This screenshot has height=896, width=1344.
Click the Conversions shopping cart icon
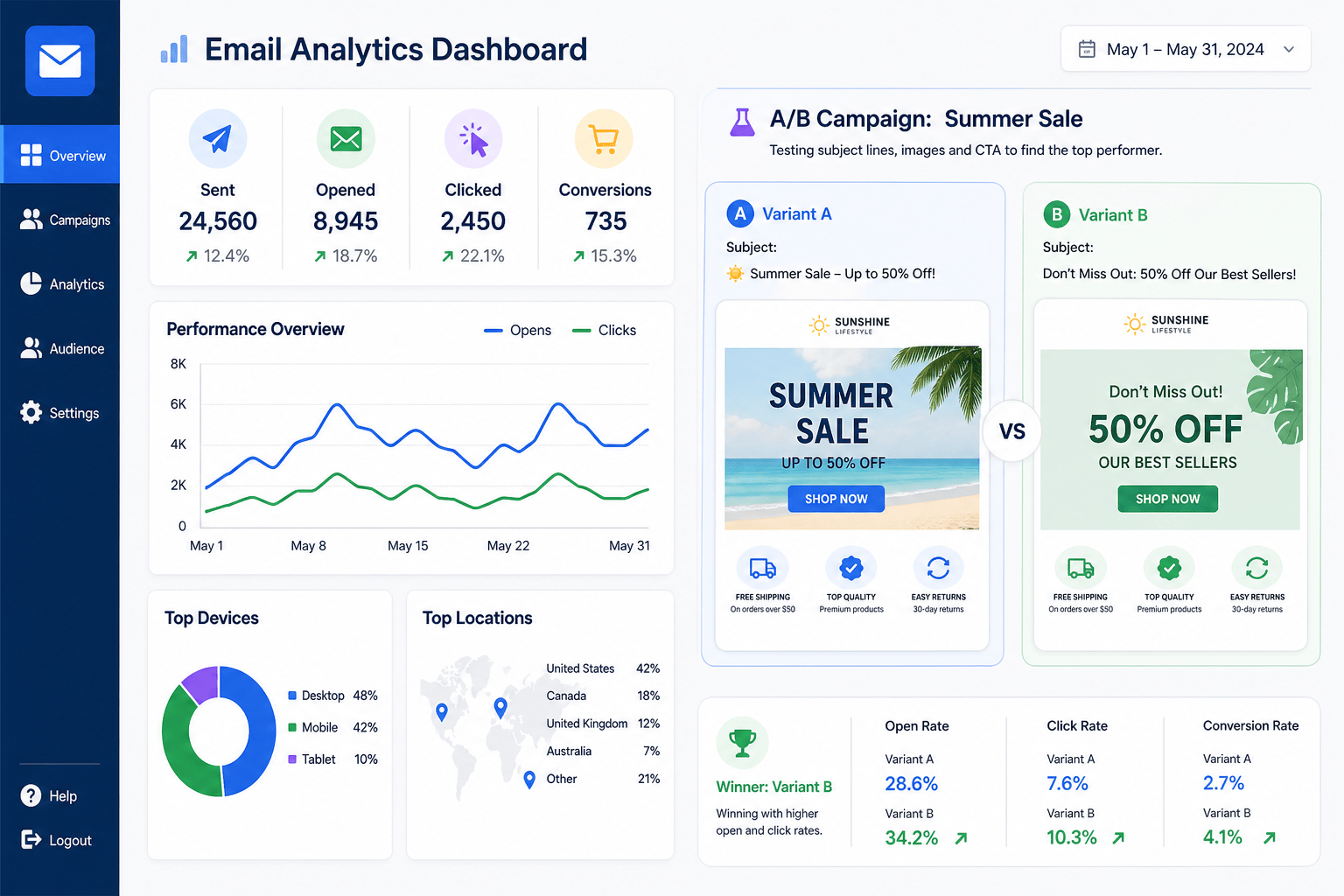pyautogui.click(x=604, y=138)
